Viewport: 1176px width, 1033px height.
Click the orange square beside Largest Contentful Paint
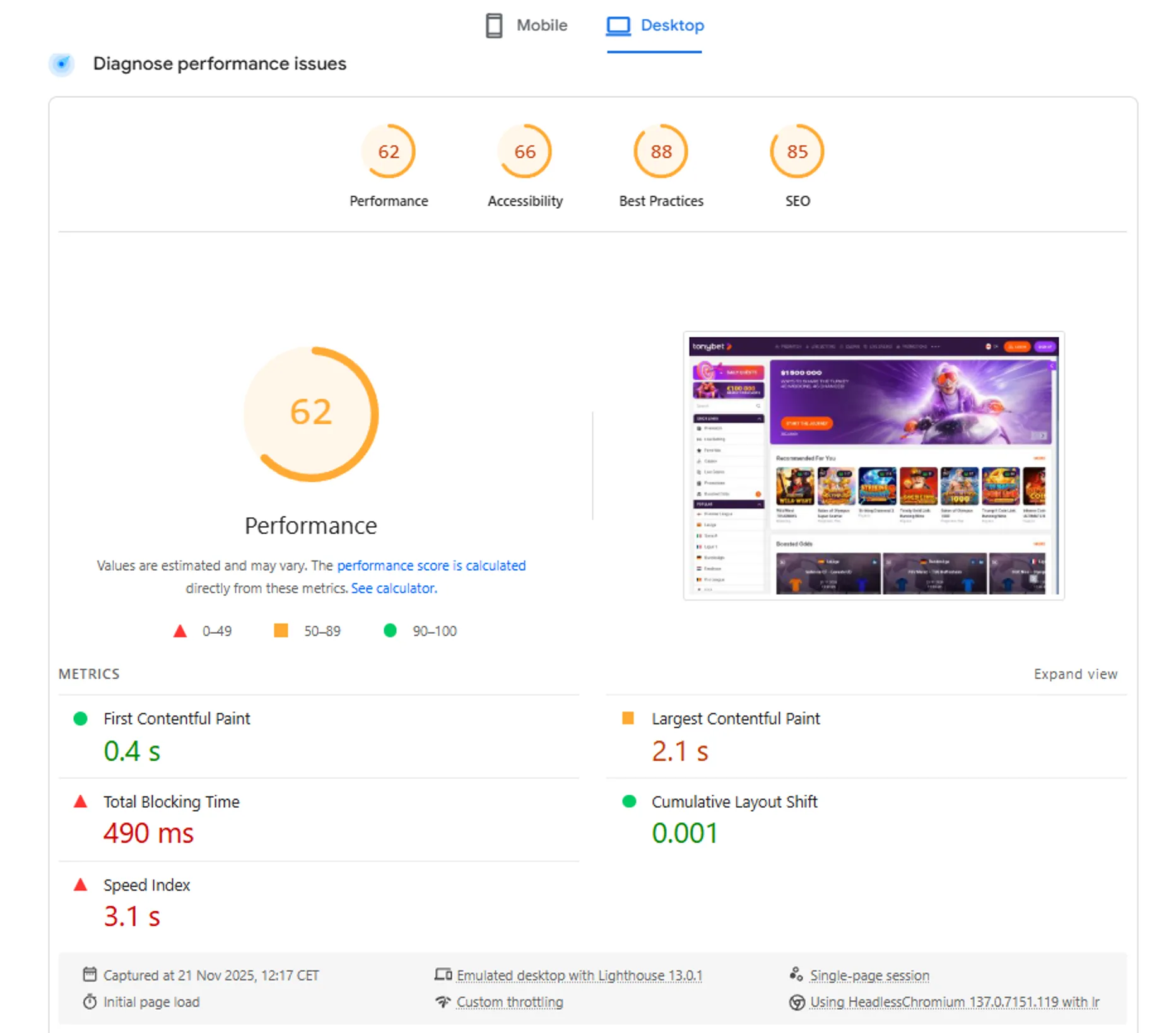pos(628,718)
